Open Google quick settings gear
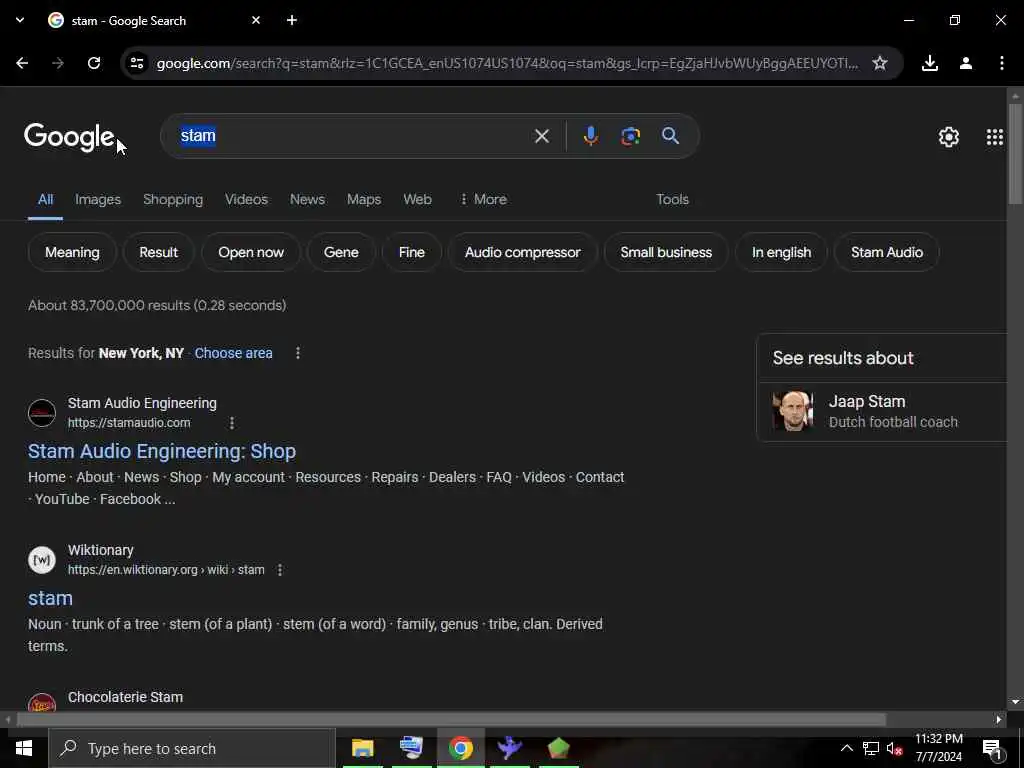Viewport: 1024px width, 768px height. coord(948,137)
